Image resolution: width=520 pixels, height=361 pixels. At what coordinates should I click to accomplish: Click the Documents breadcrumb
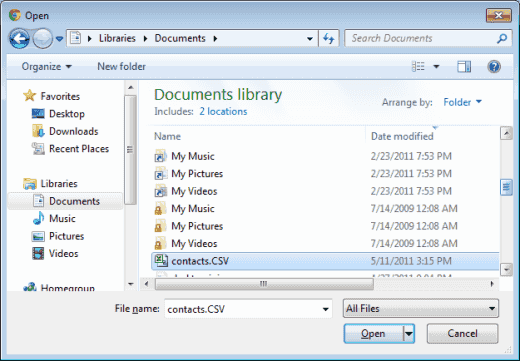click(180, 38)
